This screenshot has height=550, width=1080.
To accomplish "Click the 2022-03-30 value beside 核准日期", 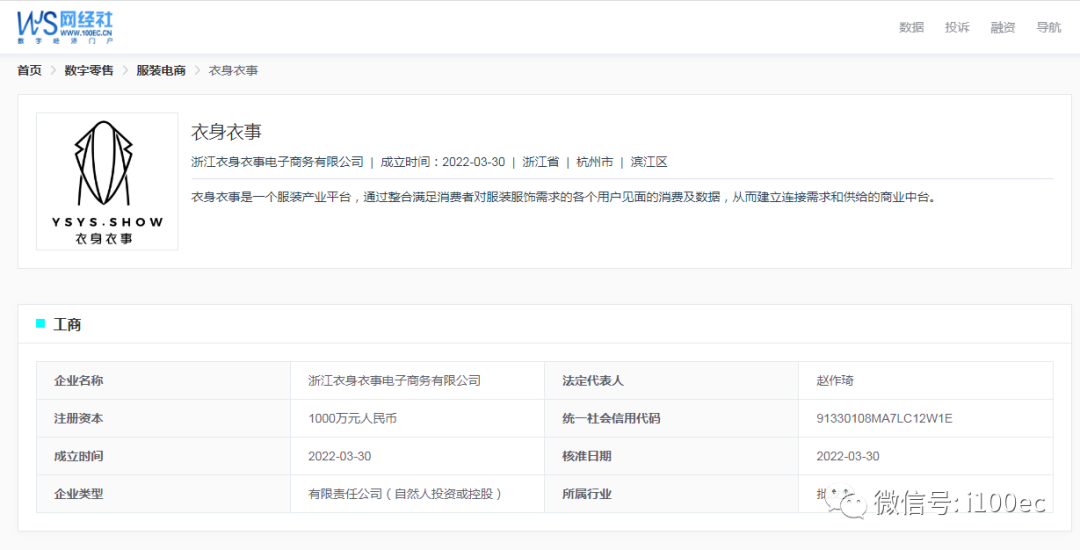I will 848,456.
